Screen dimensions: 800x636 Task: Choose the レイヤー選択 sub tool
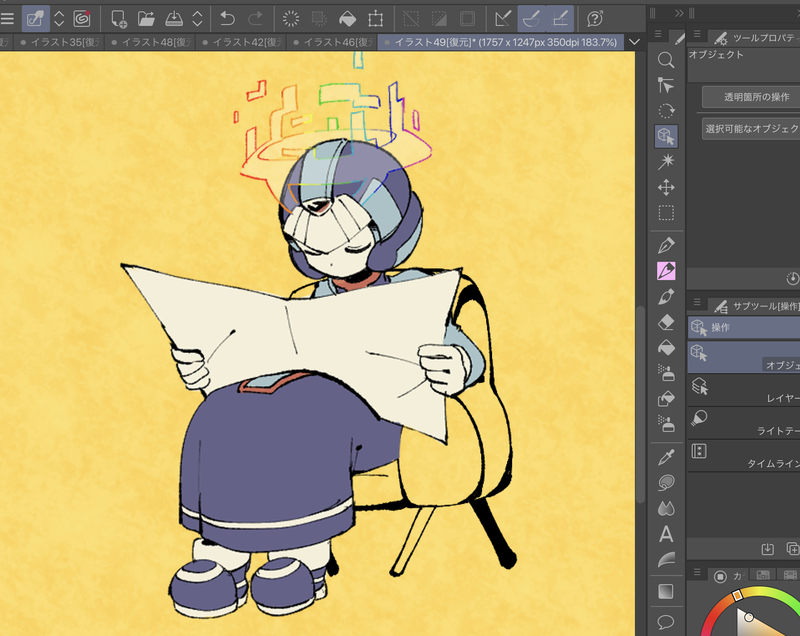click(744, 391)
